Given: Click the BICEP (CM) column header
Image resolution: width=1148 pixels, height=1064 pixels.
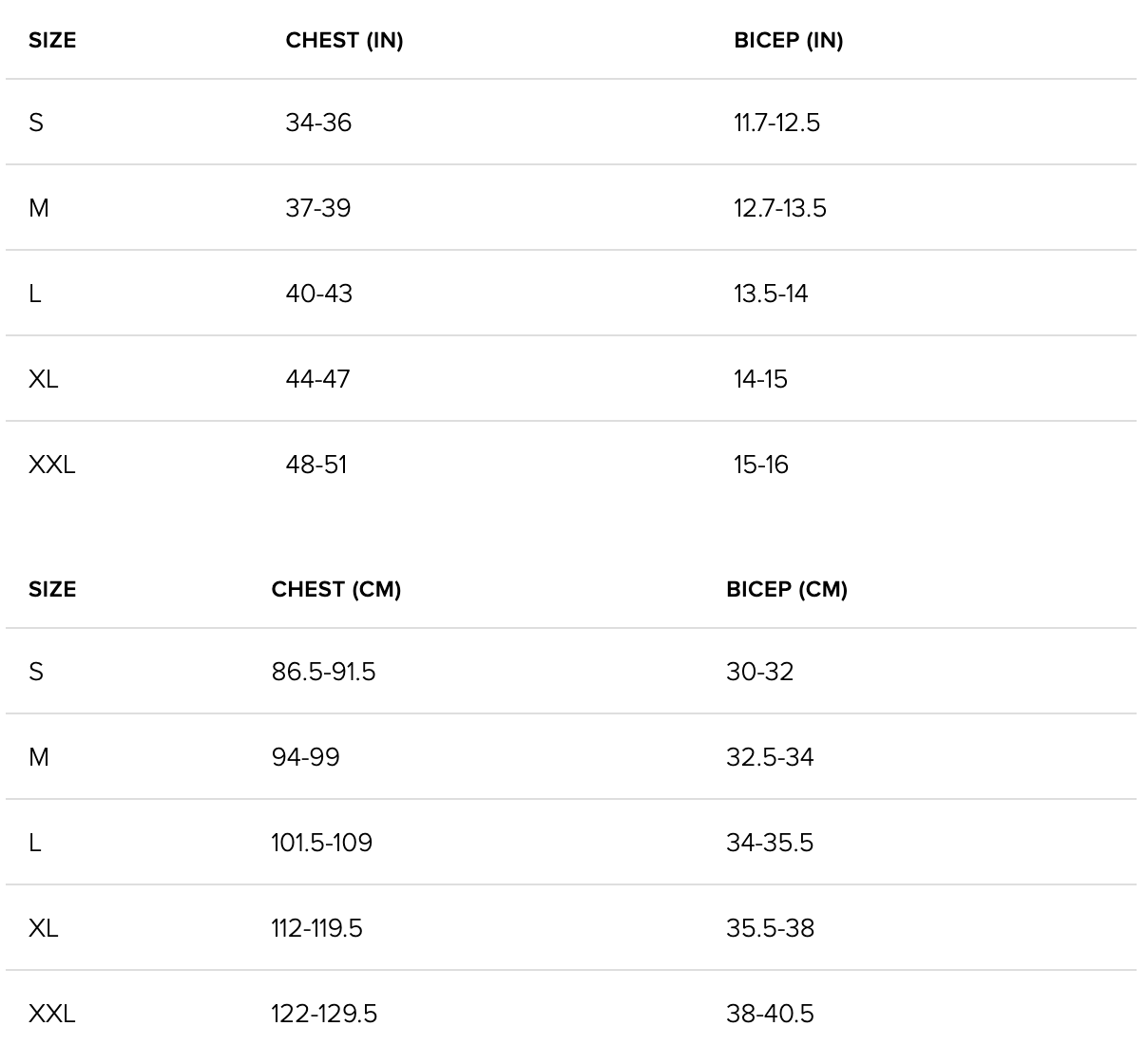Looking at the screenshot, I should point(786,590).
